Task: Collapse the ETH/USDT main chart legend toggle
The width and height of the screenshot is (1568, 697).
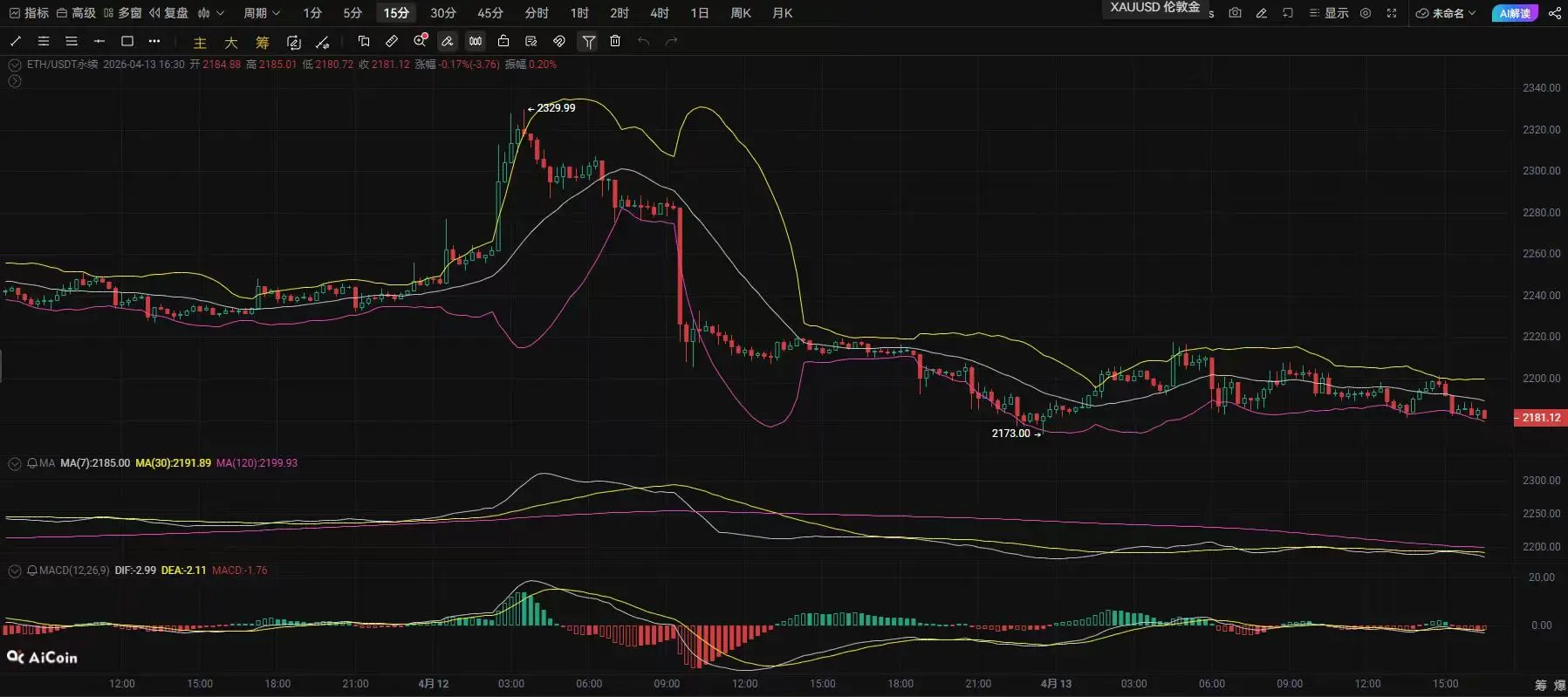Action: click(15, 65)
